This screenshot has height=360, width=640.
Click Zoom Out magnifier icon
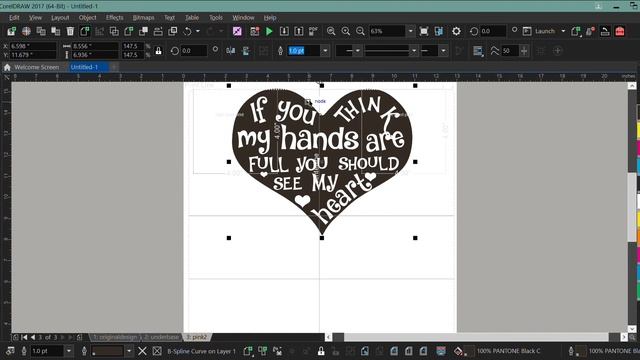pos(360,31)
